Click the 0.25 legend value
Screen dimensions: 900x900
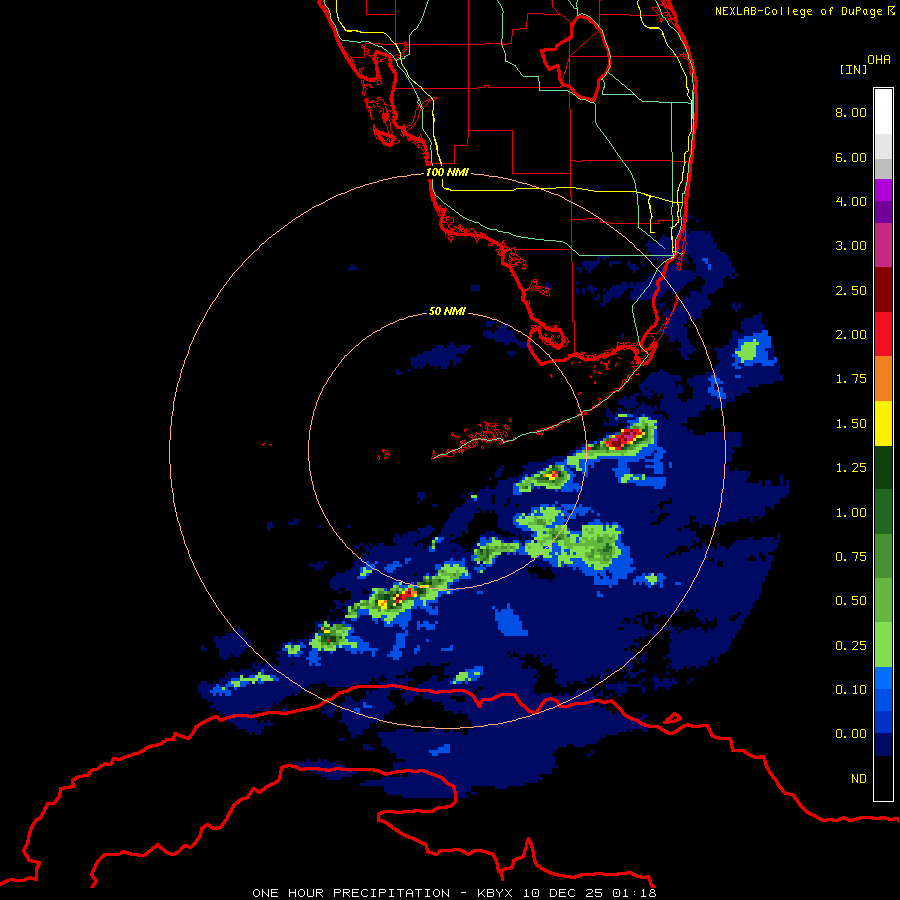click(851, 646)
